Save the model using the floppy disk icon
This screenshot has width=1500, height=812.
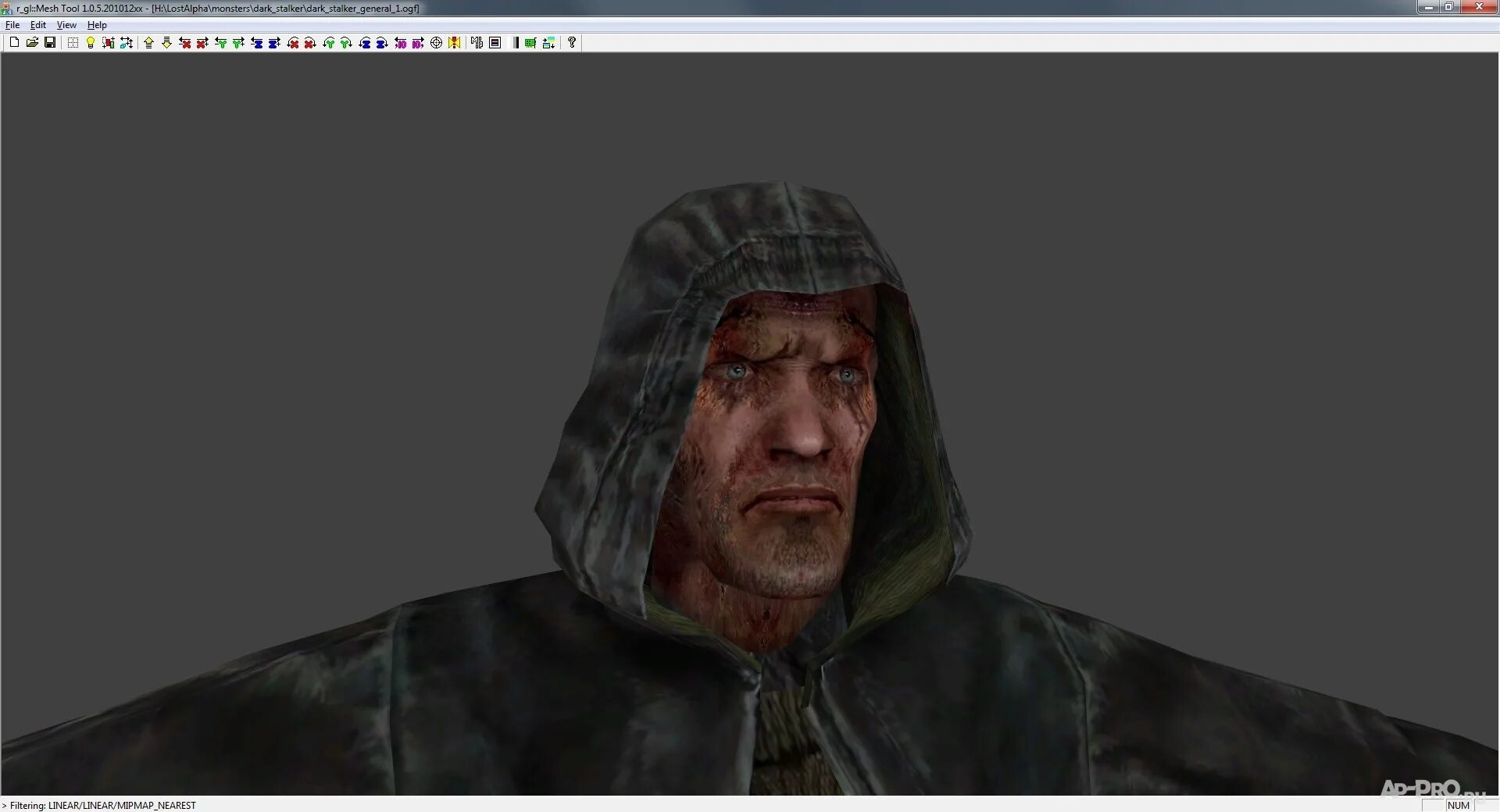[50, 43]
